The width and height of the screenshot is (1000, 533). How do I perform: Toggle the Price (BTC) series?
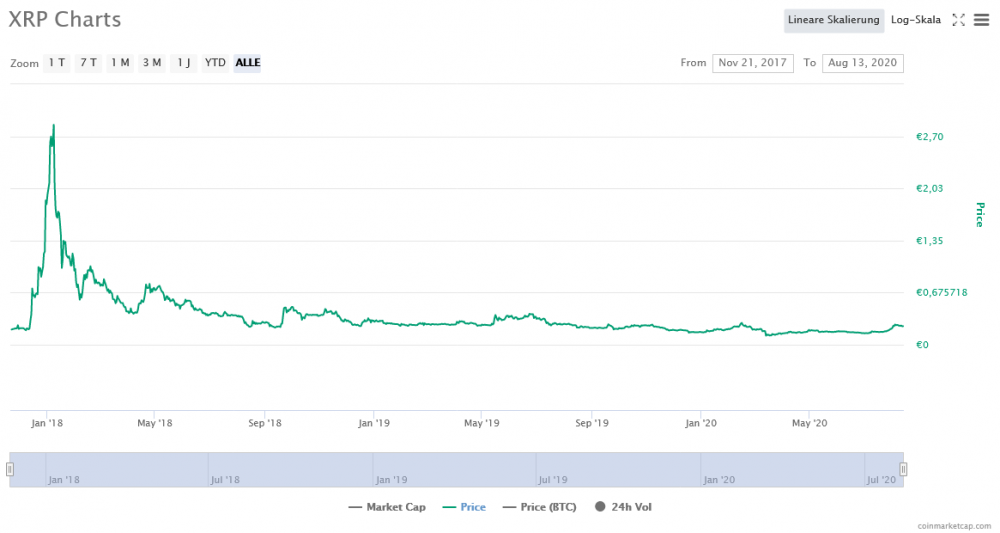pos(539,507)
